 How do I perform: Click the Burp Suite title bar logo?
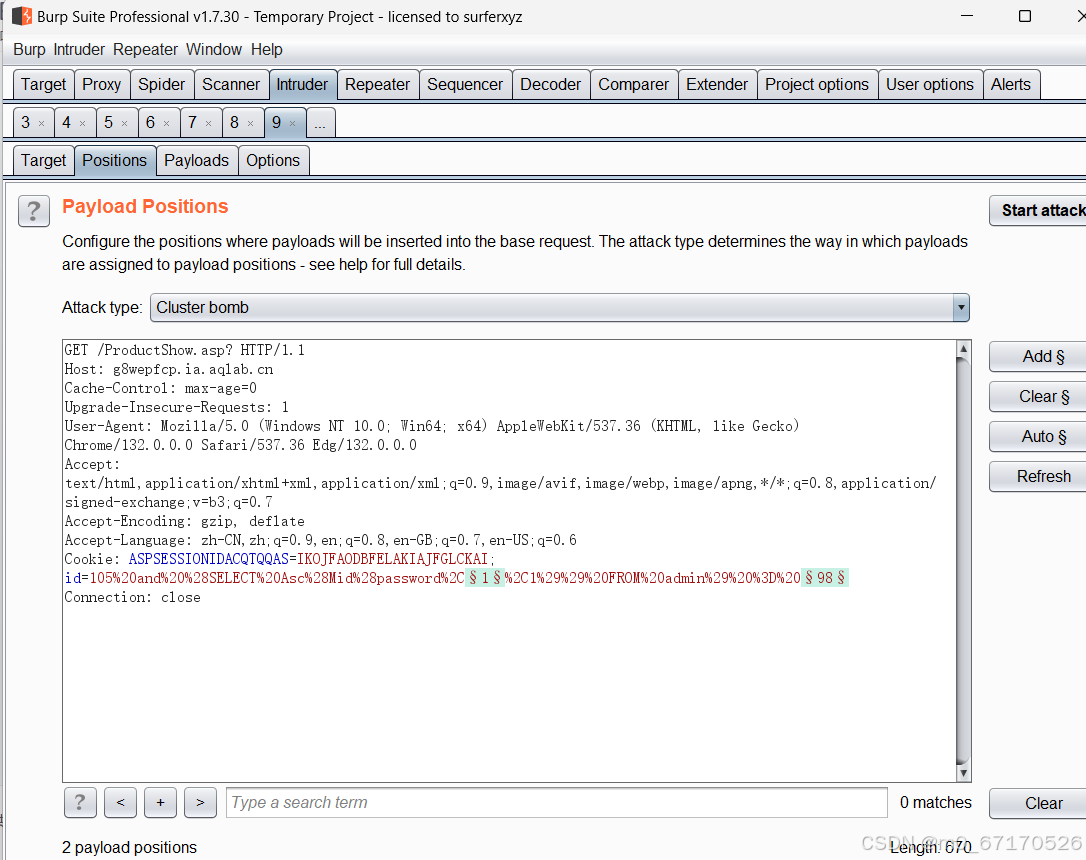pyautogui.click(x=21, y=16)
